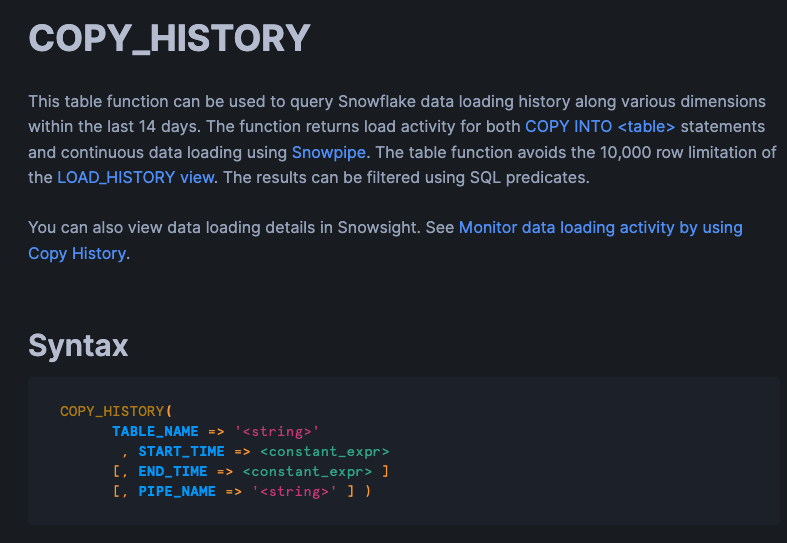Click the TABLE_NAME parameter in code
The height and width of the screenshot is (543, 787).
155,431
